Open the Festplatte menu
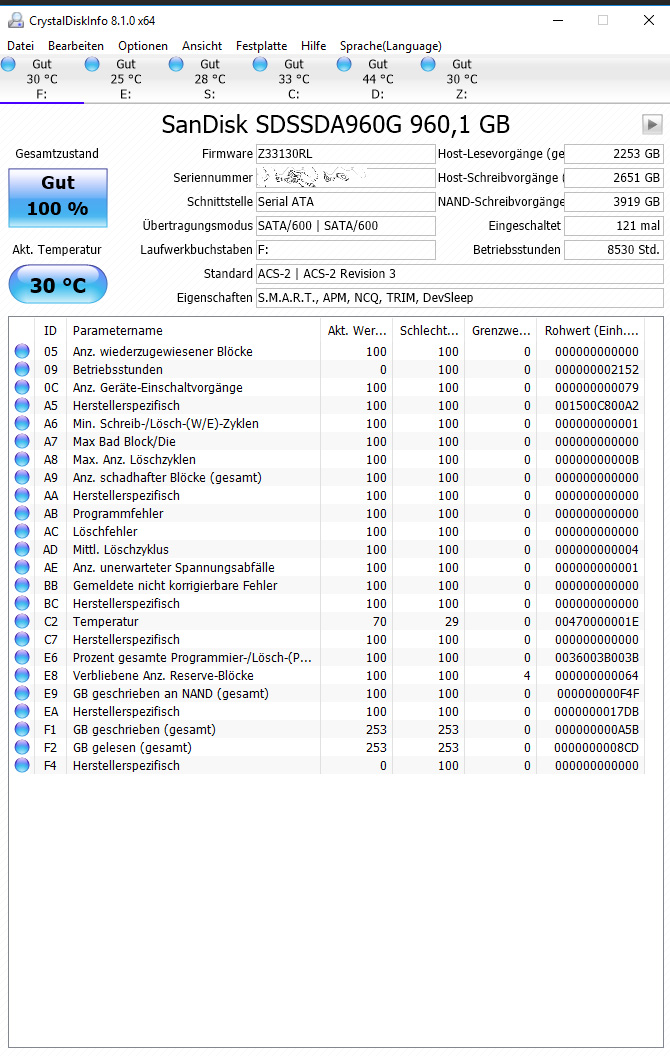This screenshot has width=670, height=1056. pos(261,46)
